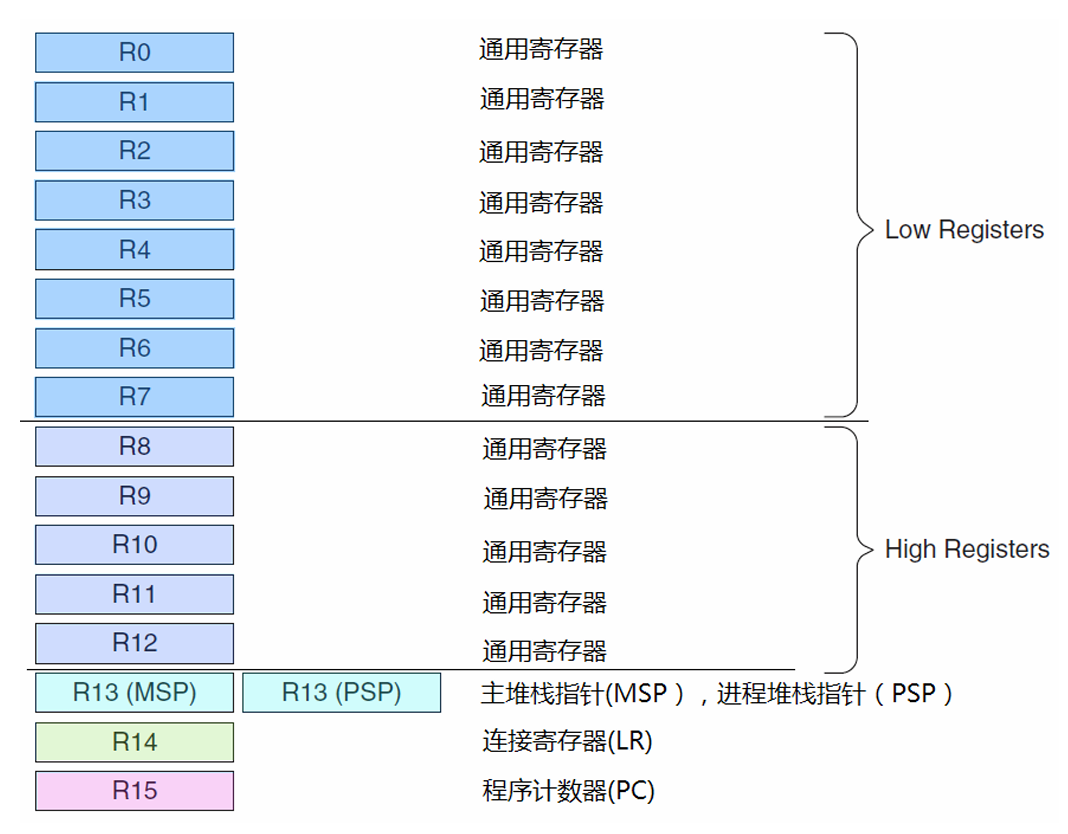Click the R0 register box

(x=134, y=53)
